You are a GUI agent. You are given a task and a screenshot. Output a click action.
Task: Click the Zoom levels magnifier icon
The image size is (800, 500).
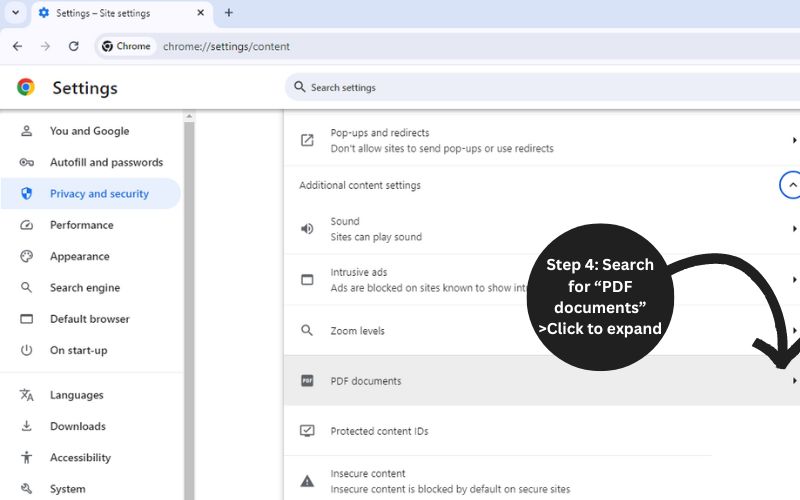(x=307, y=330)
